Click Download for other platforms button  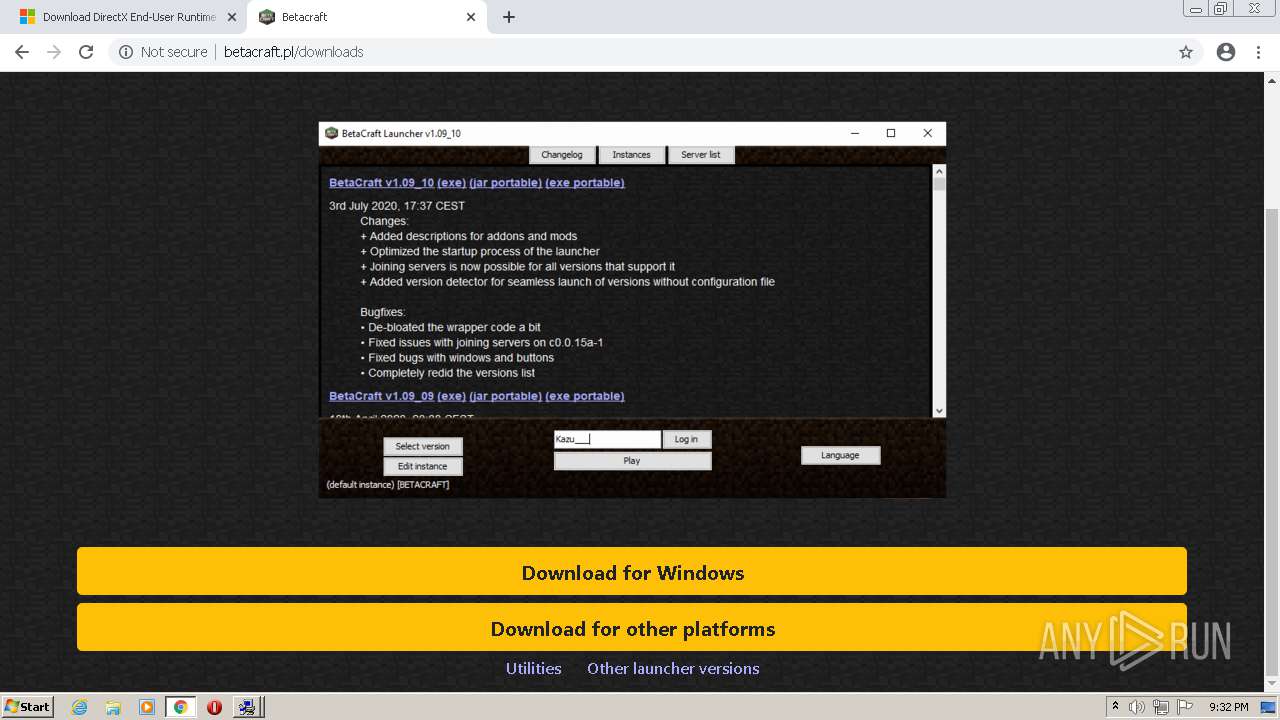pyautogui.click(x=632, y=628)
